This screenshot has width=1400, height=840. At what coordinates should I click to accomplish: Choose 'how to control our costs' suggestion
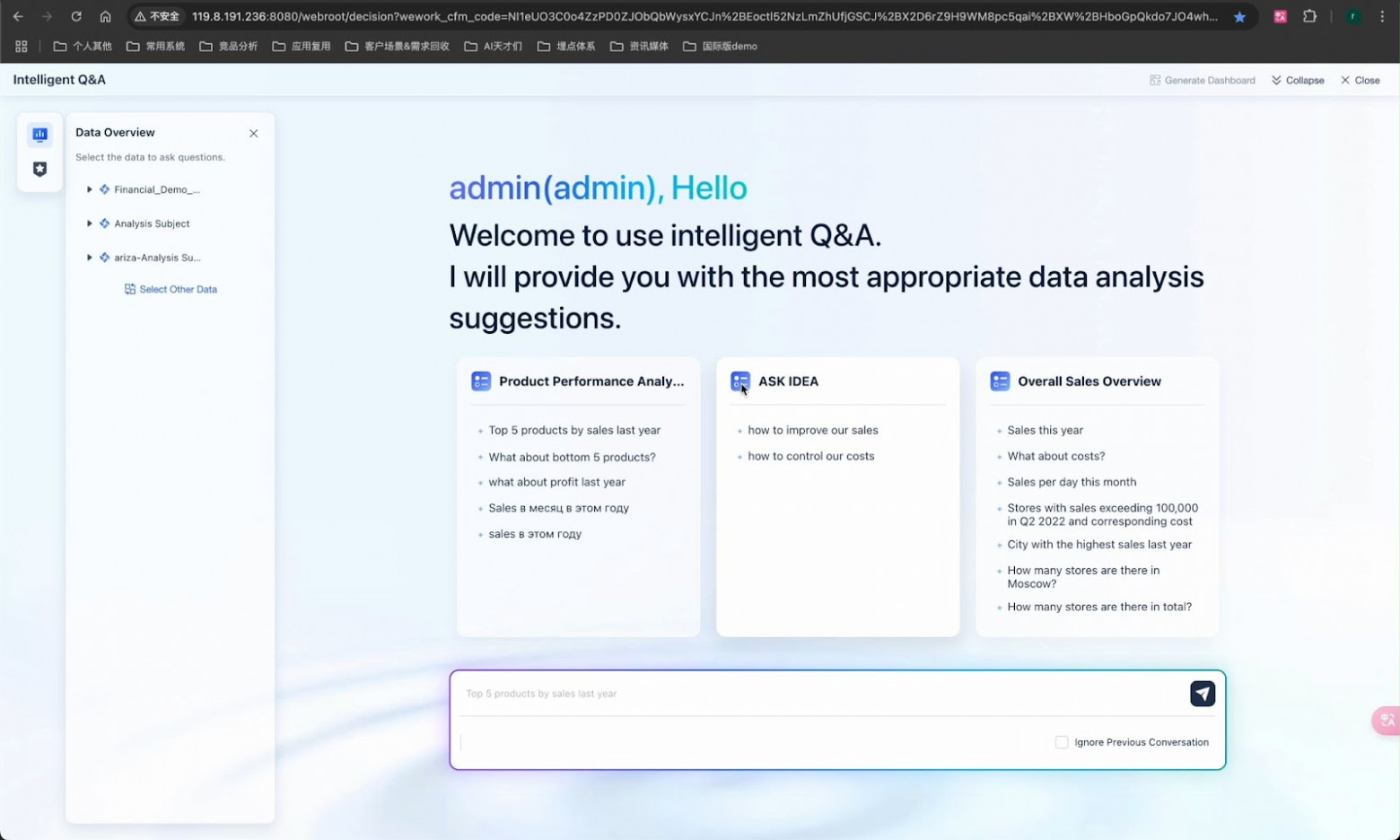pyautogui.click(x=811, y=456)
